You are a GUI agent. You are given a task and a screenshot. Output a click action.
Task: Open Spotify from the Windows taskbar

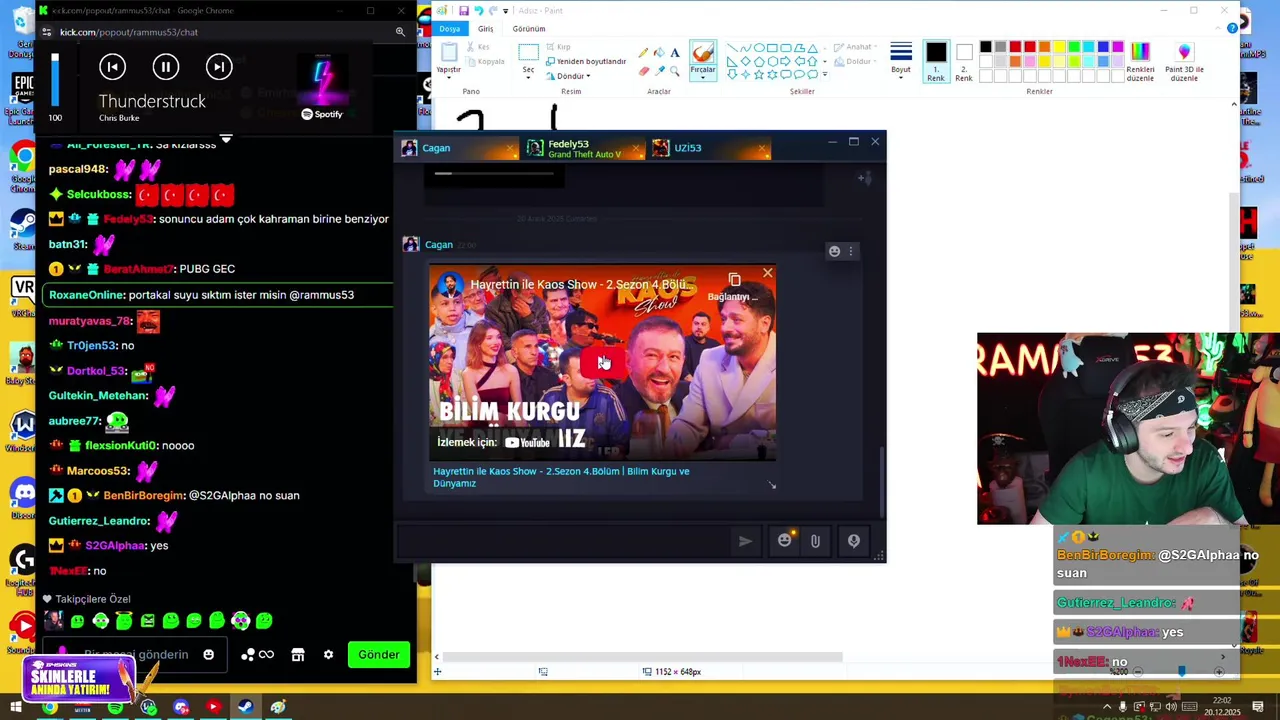115,707
